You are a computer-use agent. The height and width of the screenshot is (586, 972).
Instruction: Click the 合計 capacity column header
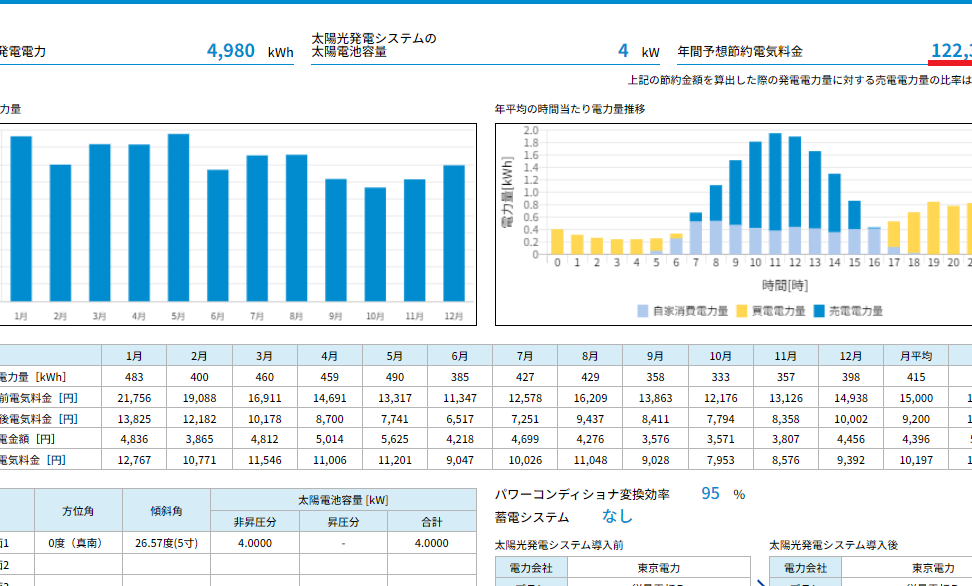[x=432, y=522]
